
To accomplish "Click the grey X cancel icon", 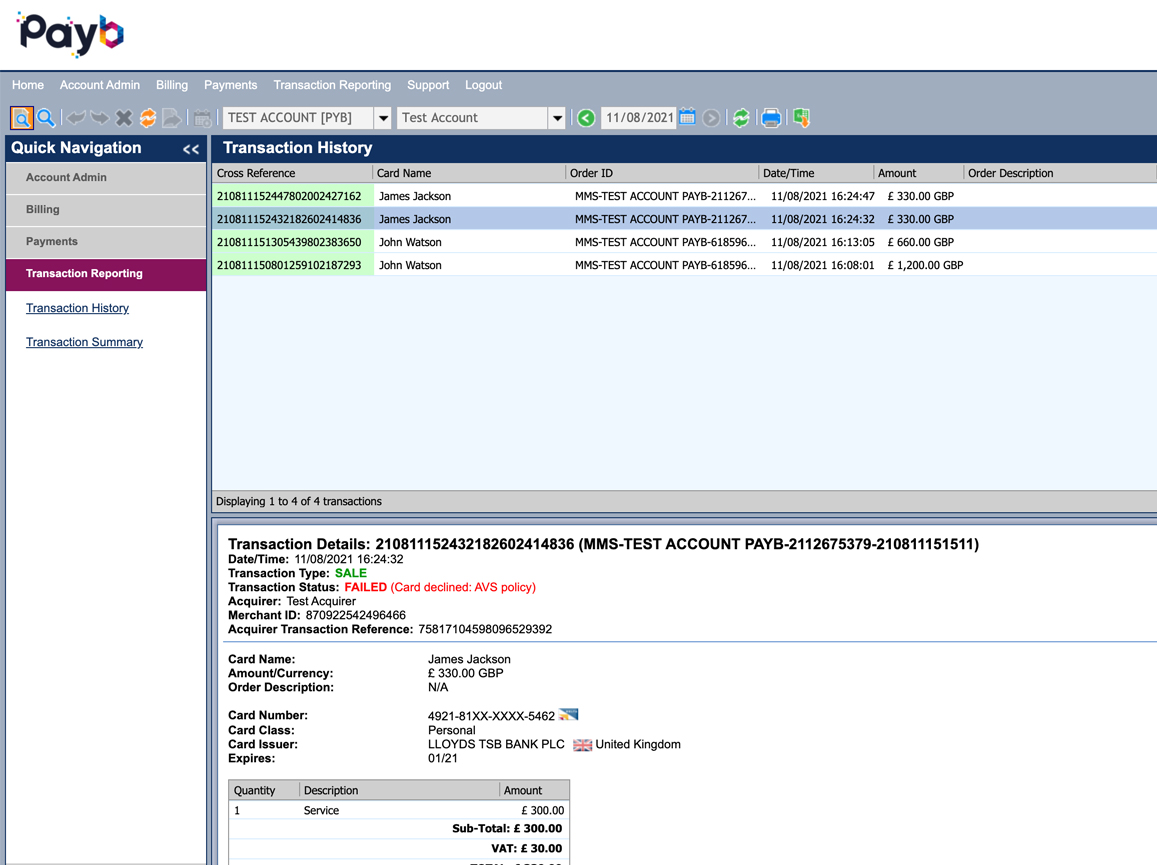I will tap(124, 117).
